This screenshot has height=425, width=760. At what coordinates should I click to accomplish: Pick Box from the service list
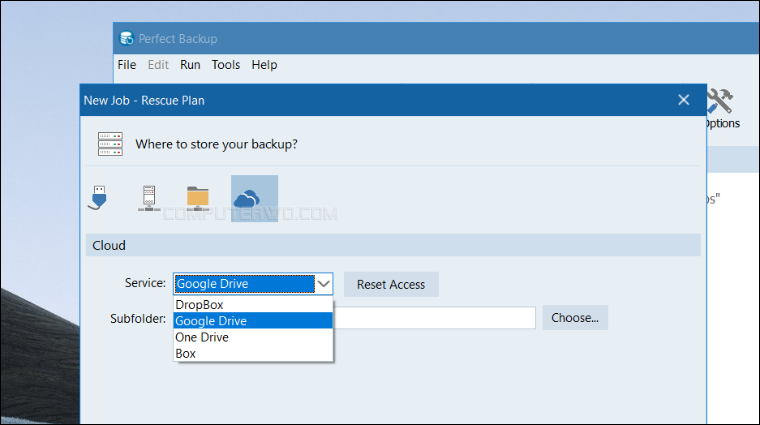(x=253, y=354)
